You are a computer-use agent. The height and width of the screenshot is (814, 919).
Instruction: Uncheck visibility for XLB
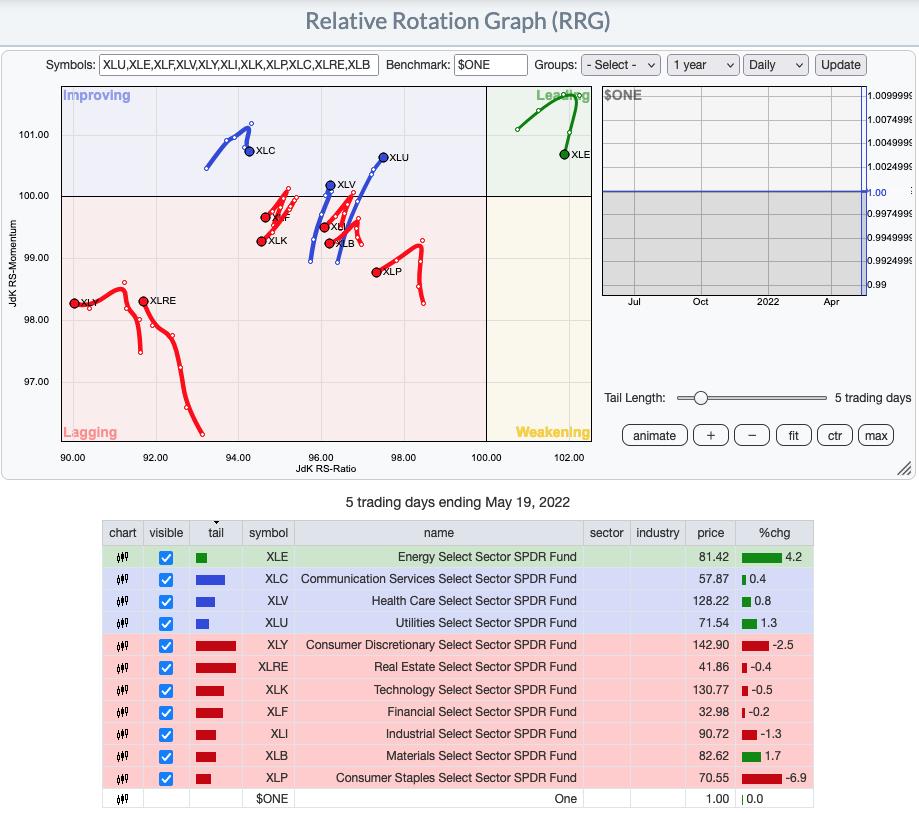[166, 757]
